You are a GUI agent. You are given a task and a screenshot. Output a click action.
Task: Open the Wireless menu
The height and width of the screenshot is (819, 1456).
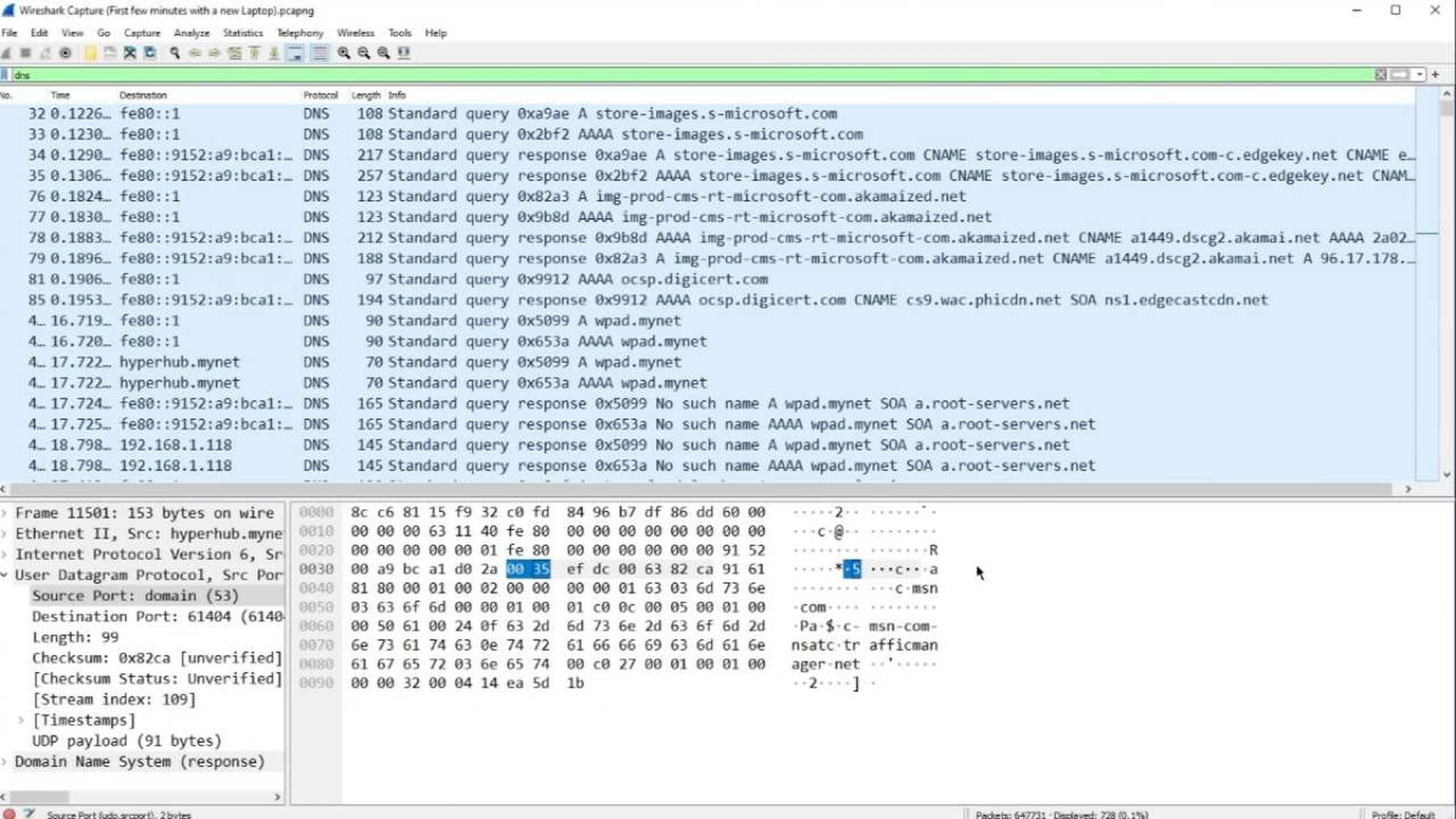tap(356, 33)
